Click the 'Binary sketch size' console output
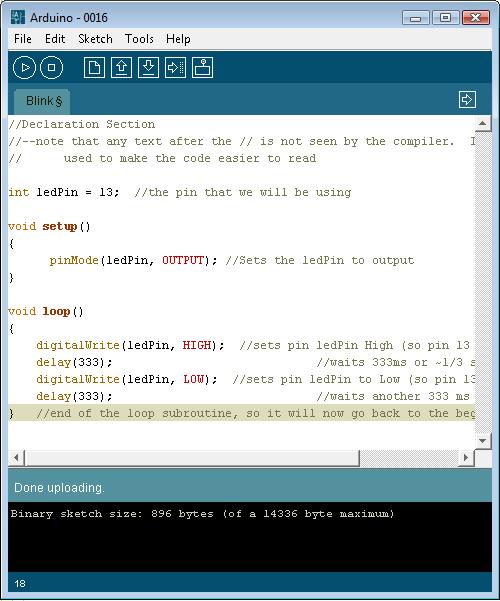This screenshot has height=601, width=500. [202, 514]
